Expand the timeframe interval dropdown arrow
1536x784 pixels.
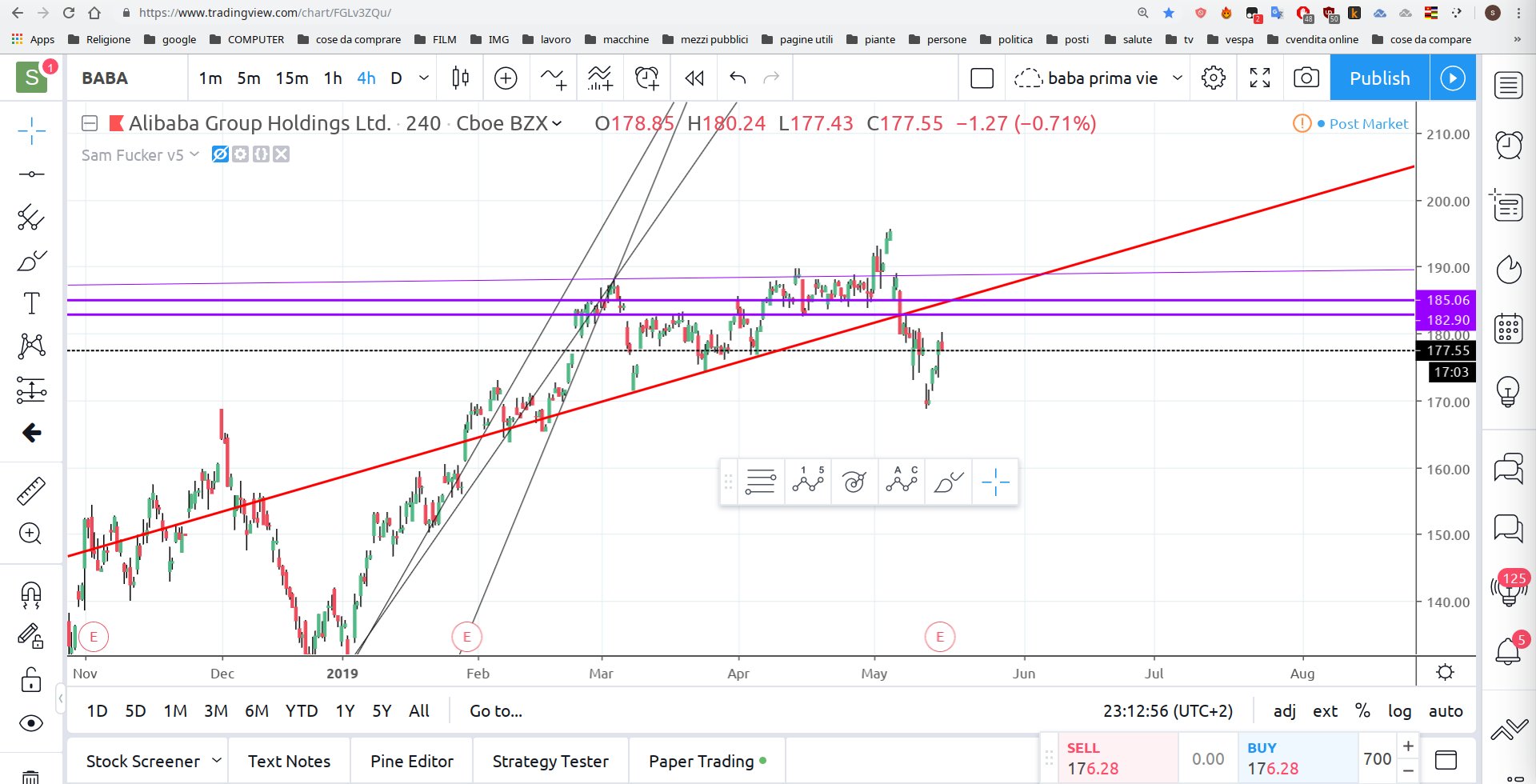pyautogui.click(x=424, y=78)
